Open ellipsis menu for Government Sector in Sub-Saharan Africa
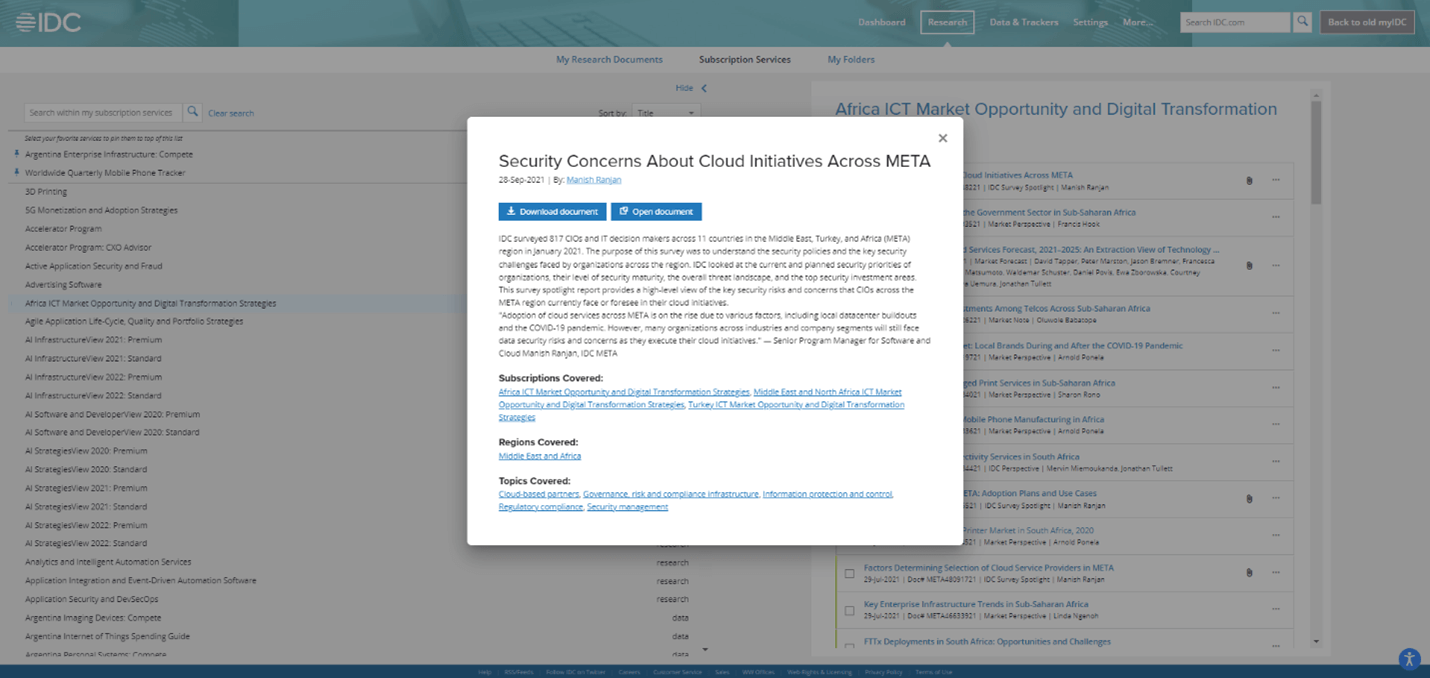This screenshot has width=1430, height=678. (x=1276, y=217)
